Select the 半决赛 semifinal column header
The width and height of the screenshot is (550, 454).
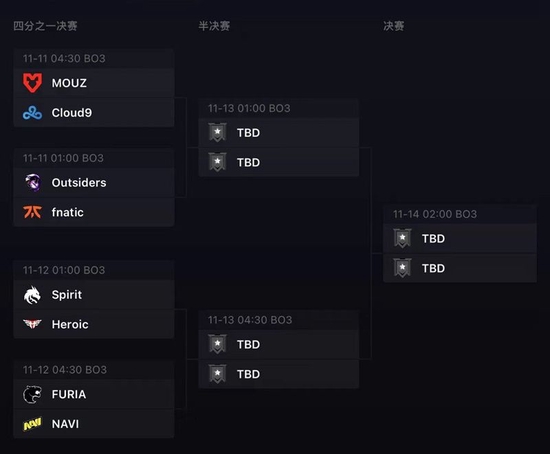pos(214,26)
